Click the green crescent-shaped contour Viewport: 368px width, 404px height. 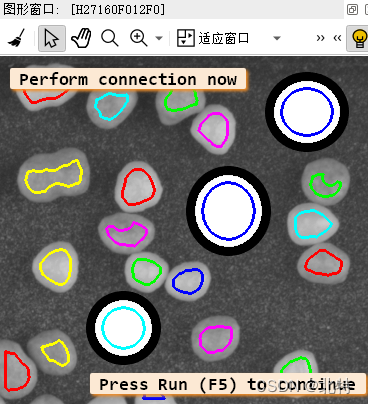pos(325,185)
